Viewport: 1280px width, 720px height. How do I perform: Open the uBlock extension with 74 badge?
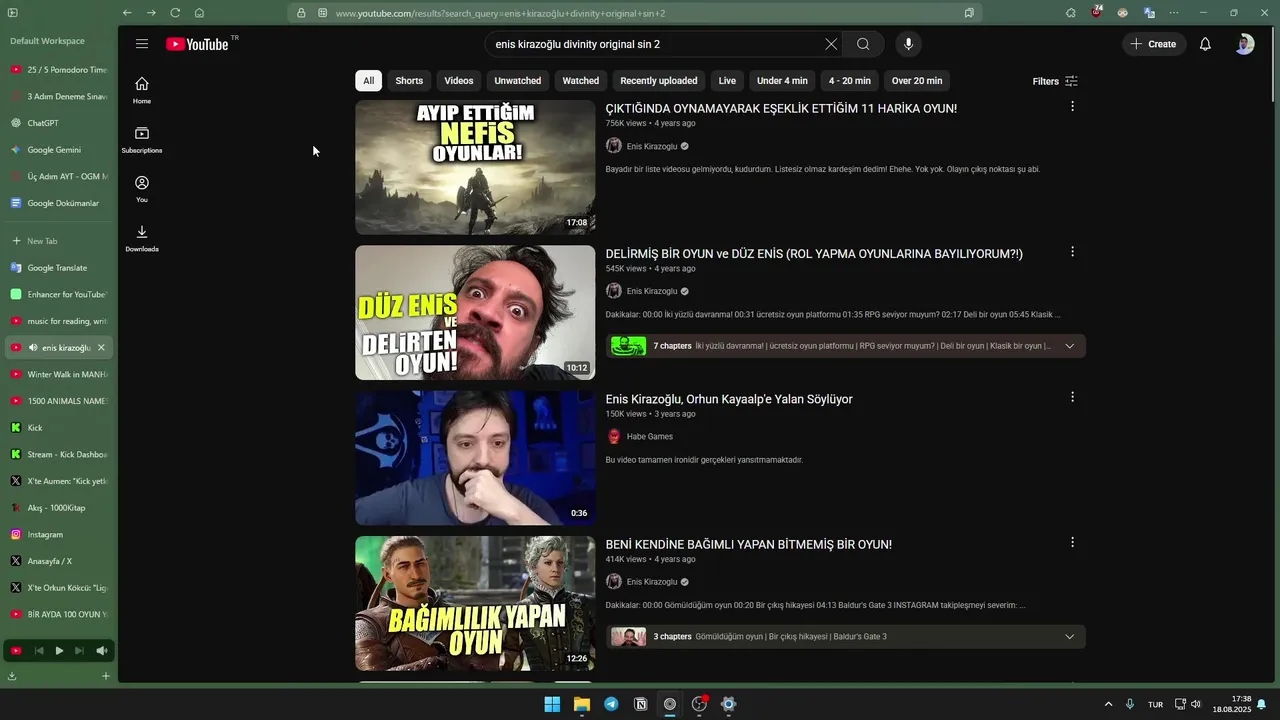(x=1097, y=13)
